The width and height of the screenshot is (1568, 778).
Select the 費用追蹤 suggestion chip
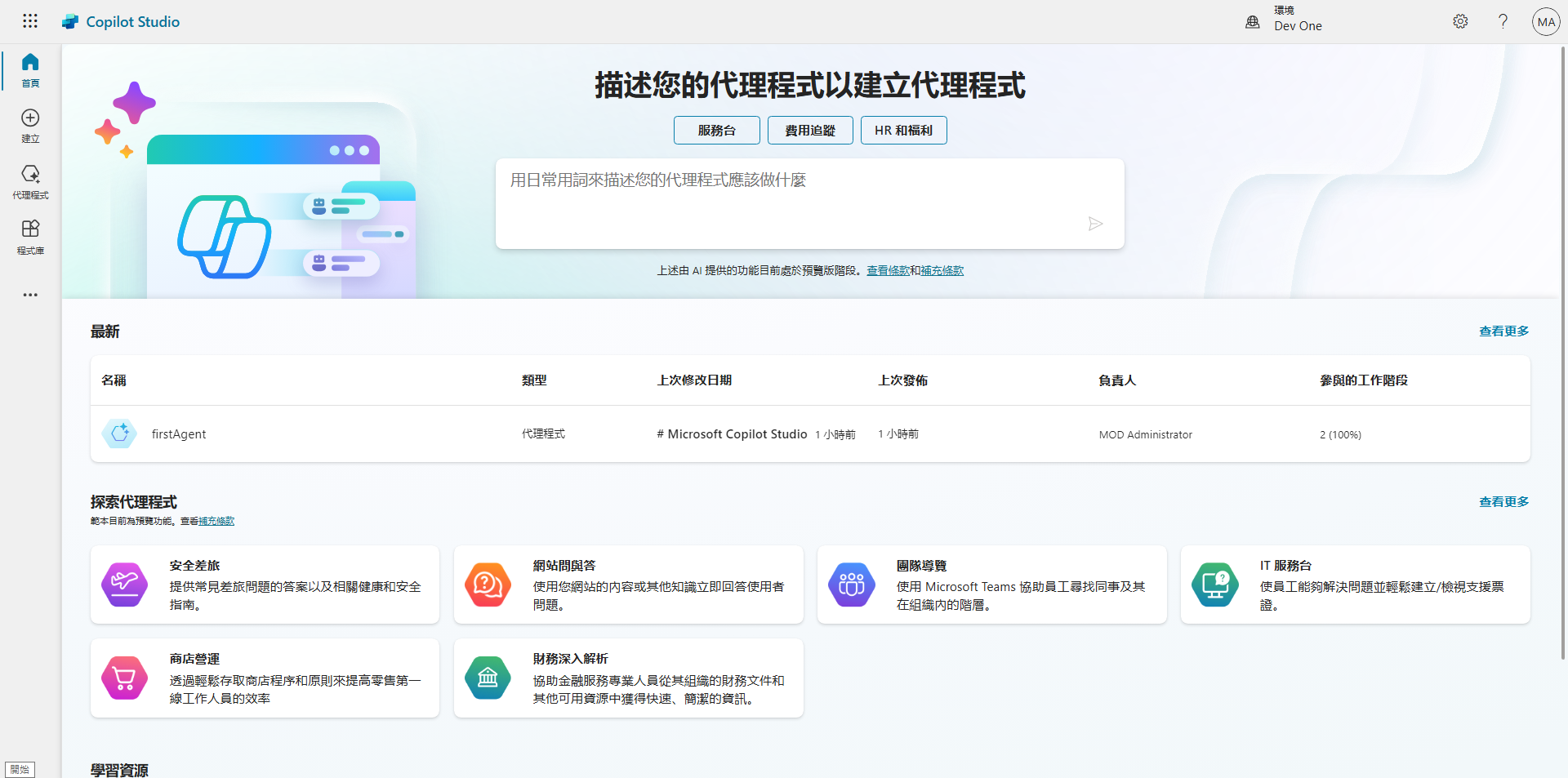tap(810, 131)
